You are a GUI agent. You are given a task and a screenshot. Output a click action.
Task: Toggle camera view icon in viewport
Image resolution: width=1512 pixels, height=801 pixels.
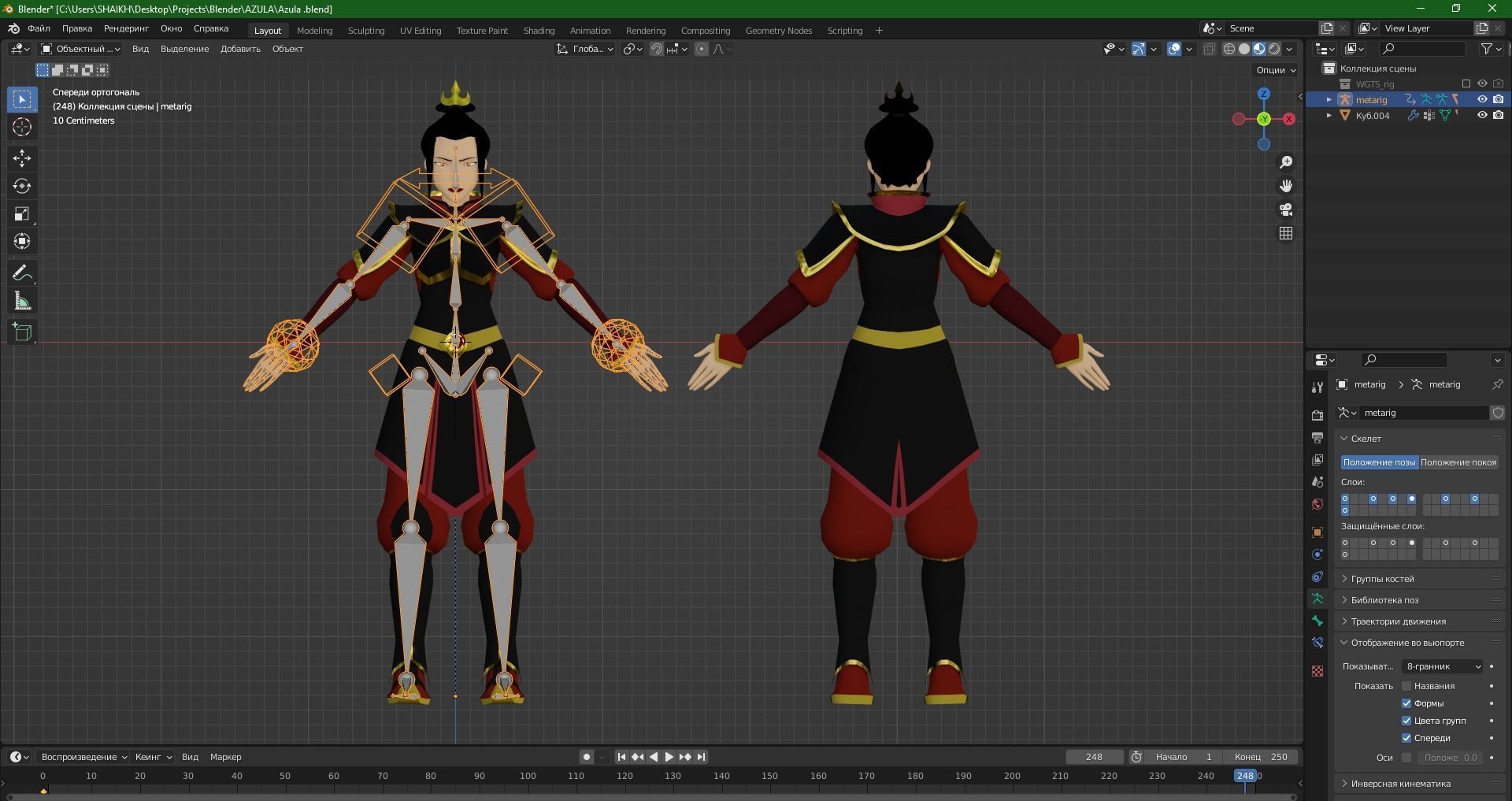click(1286, 210)
